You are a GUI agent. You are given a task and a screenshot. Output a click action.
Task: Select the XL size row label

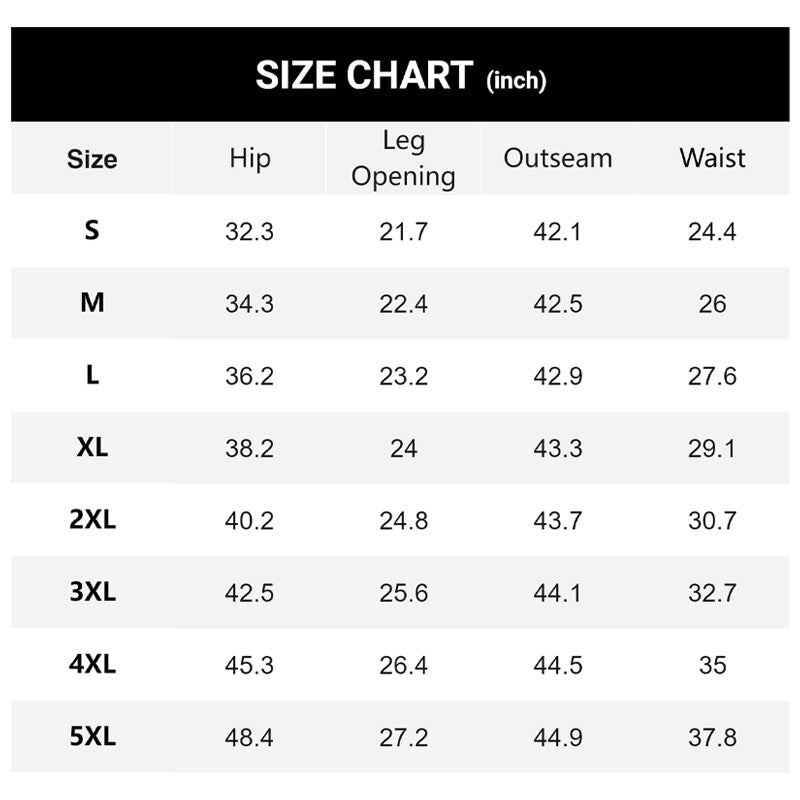point(92,448)
